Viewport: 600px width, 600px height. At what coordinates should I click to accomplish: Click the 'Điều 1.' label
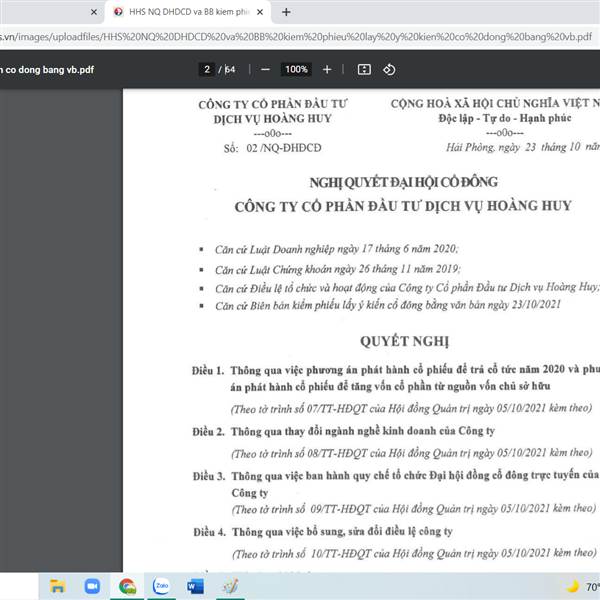[208, 370]
